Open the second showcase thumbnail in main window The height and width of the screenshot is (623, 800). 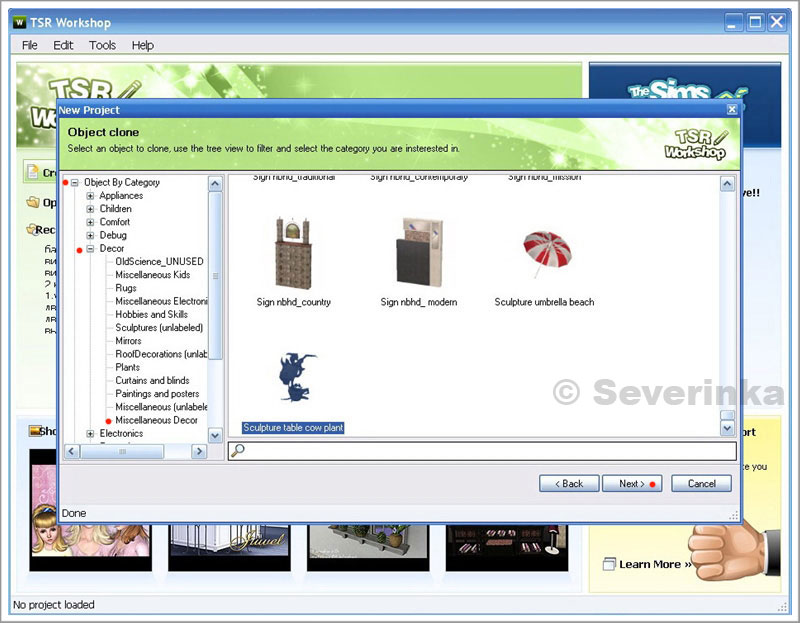tap(229, 547)
